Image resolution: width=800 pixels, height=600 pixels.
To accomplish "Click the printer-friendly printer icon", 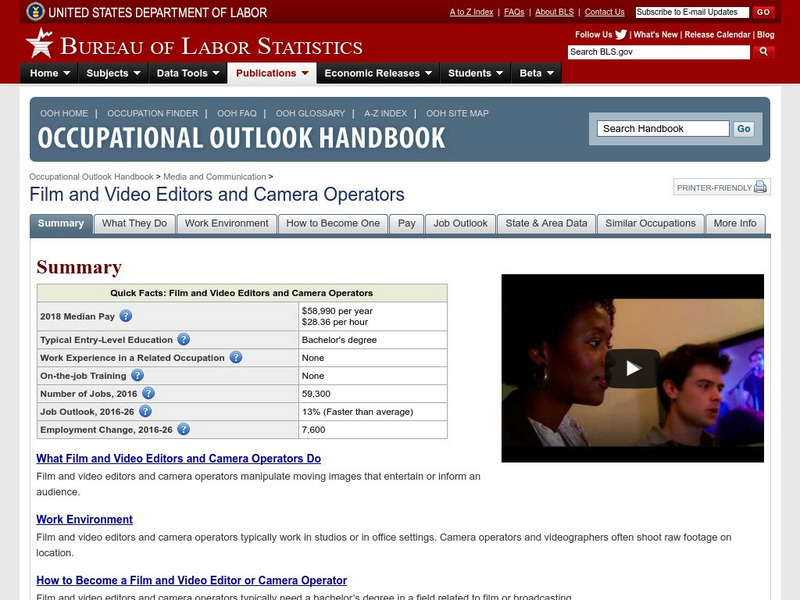I will [x=760, y=187].
